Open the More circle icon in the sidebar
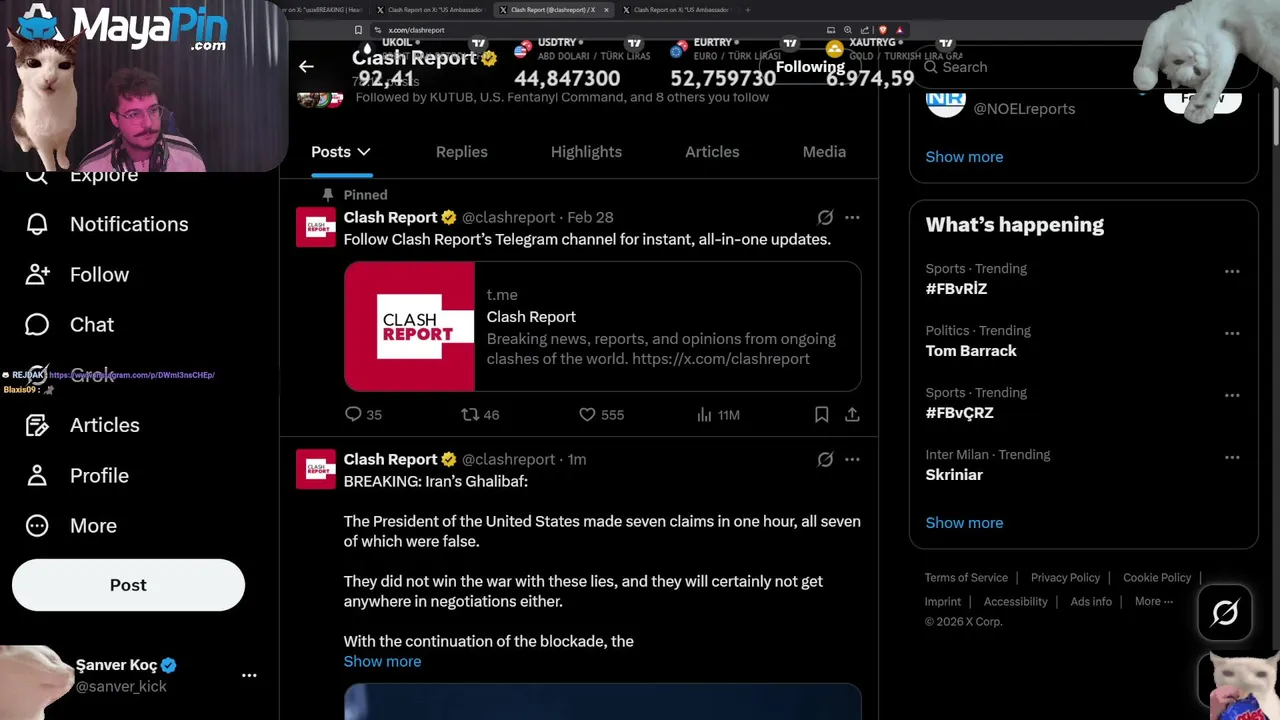Image resolution: width=1280 pixels, height=720 pixels. 37,525
